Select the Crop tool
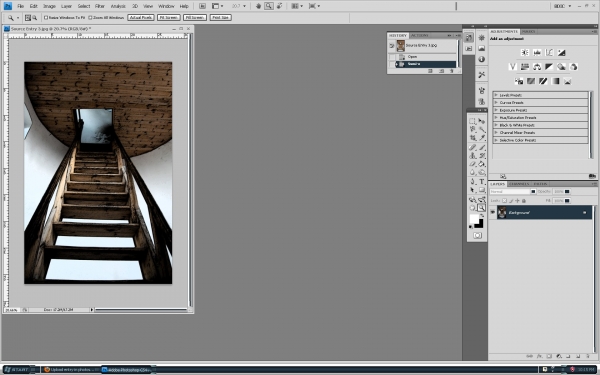Image resolution: width=600 pixels, height=375 pixels. pos(473,138)
